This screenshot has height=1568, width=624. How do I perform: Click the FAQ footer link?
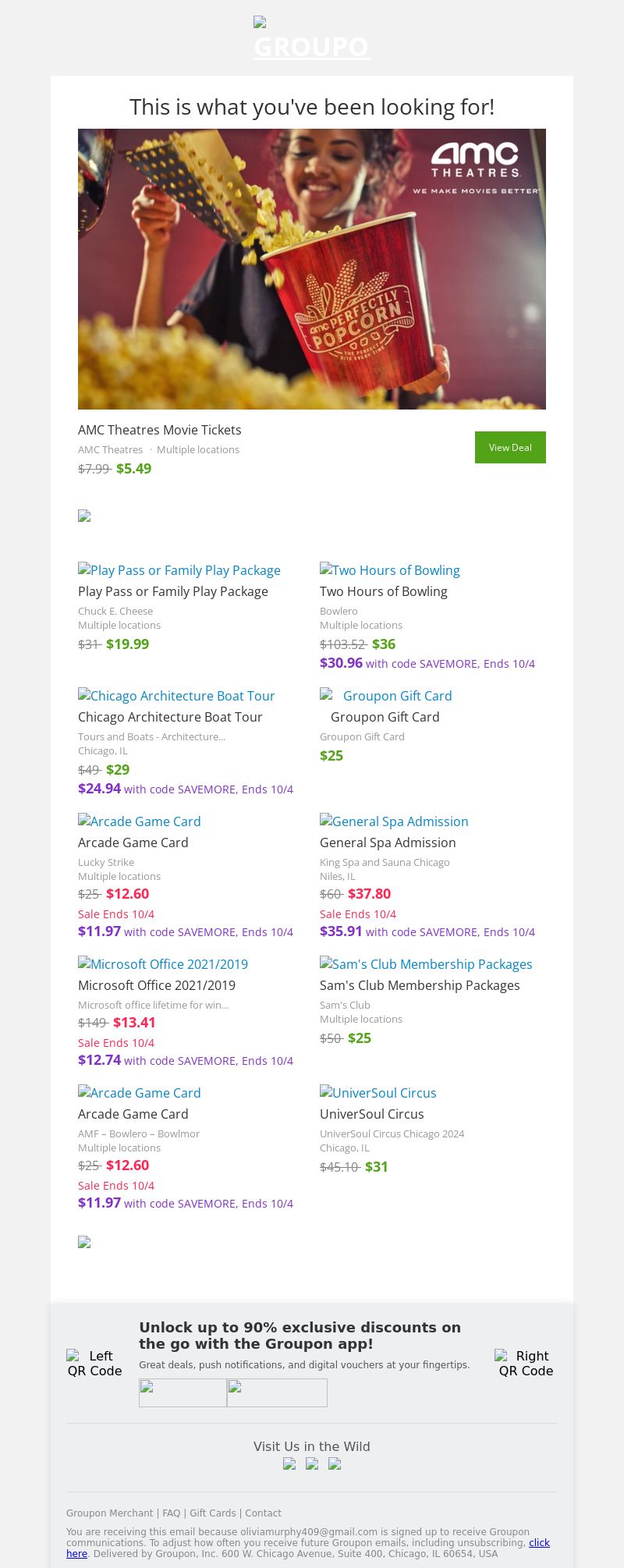[171, 1513]
